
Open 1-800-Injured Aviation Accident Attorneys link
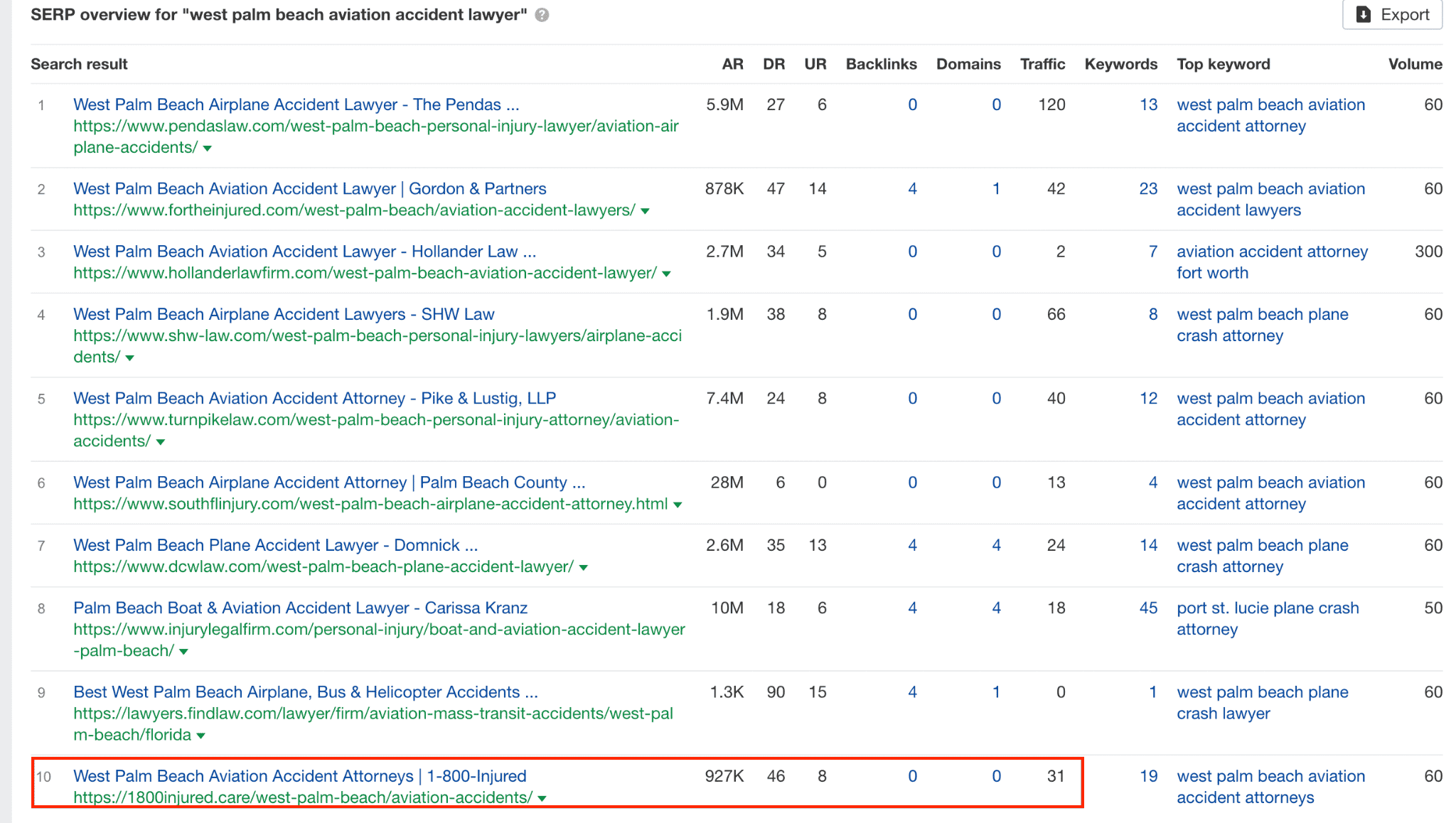[x=300, y=775]
